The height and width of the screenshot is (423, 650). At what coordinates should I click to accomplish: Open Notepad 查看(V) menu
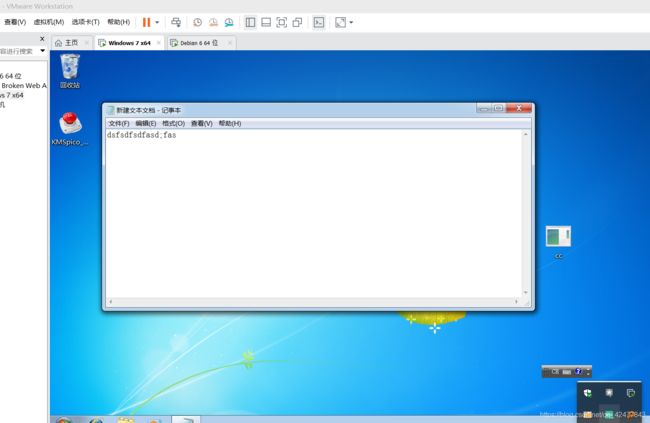coord(201,123)
